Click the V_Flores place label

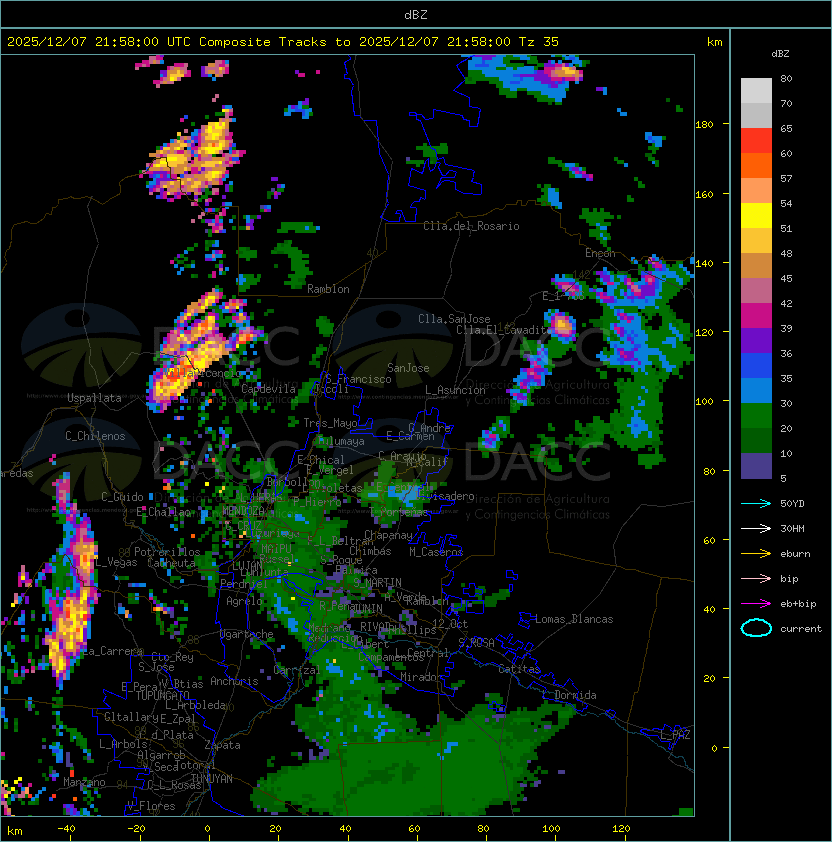tap(151, 806)
